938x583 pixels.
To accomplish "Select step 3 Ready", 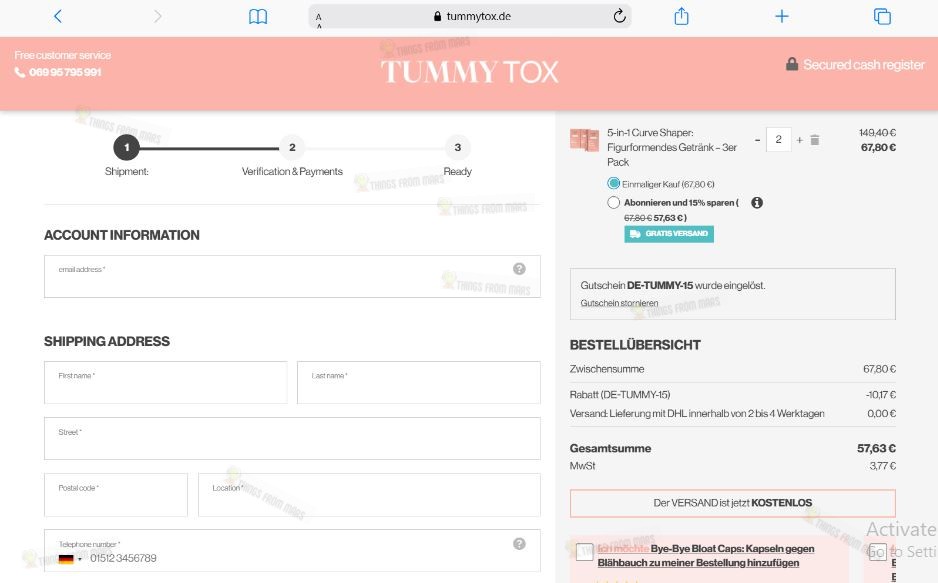I will click(458, 147).
